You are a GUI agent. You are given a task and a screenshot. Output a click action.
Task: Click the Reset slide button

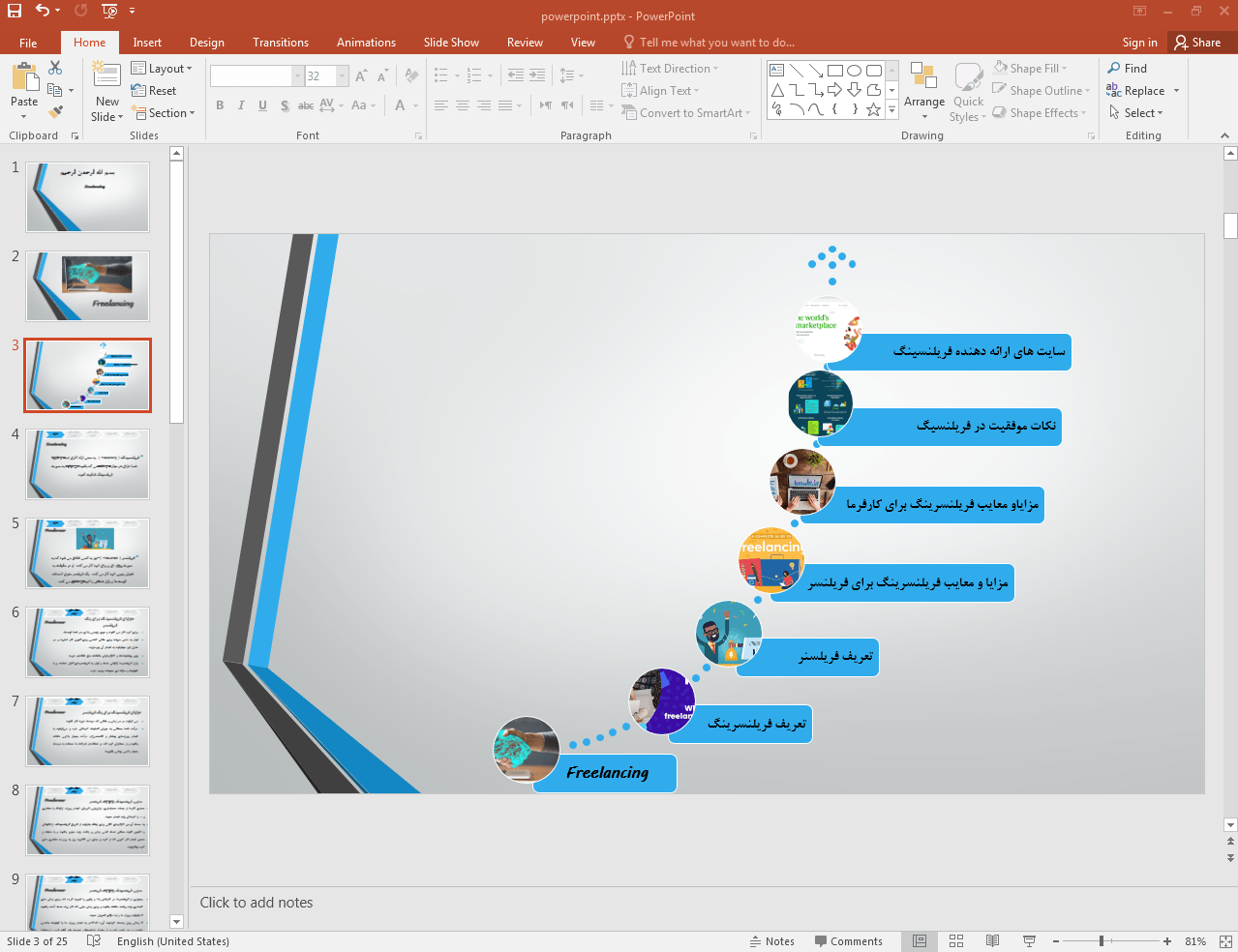point(155,91)
